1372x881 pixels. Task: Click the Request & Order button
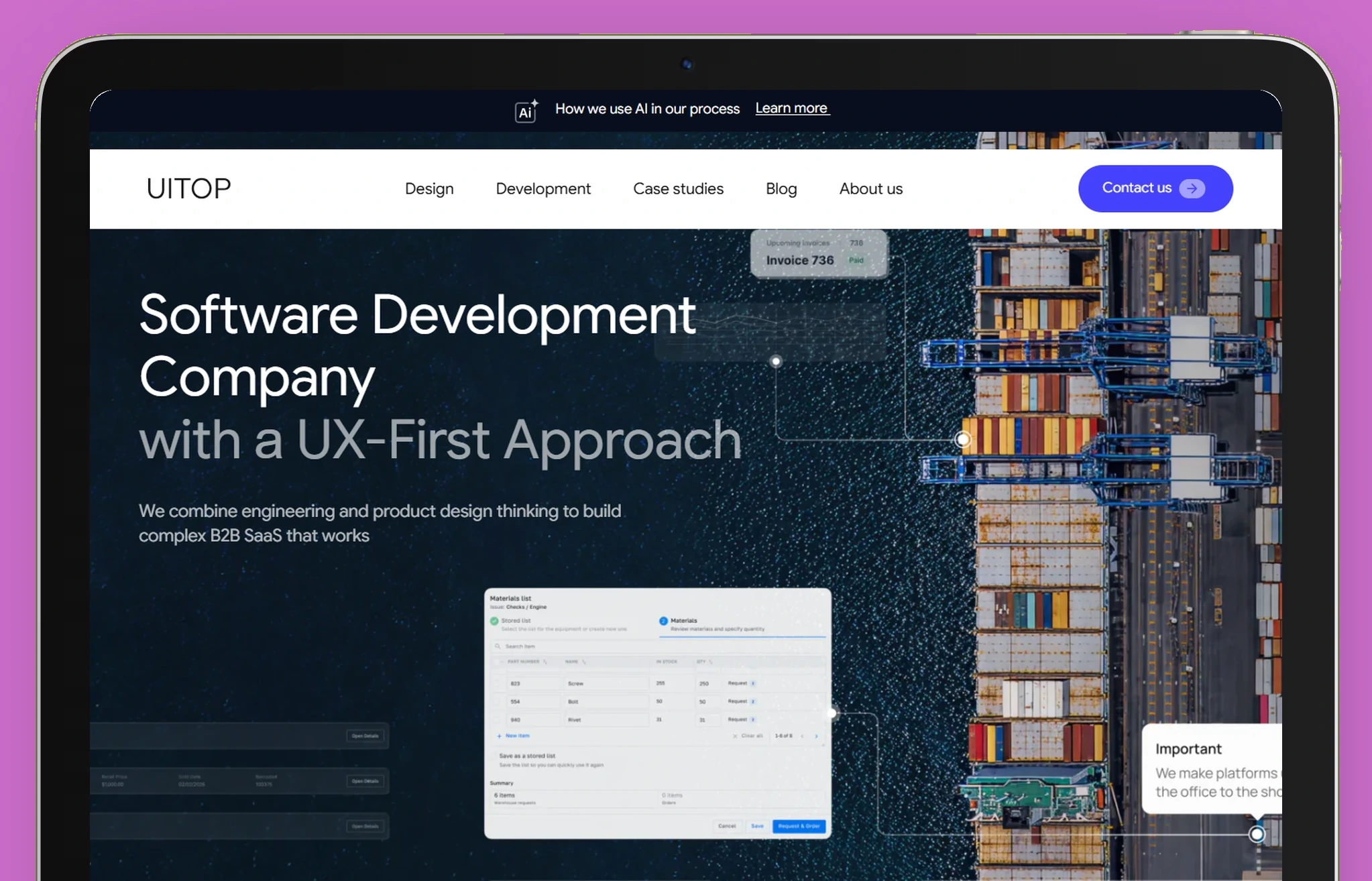[799, 826]
